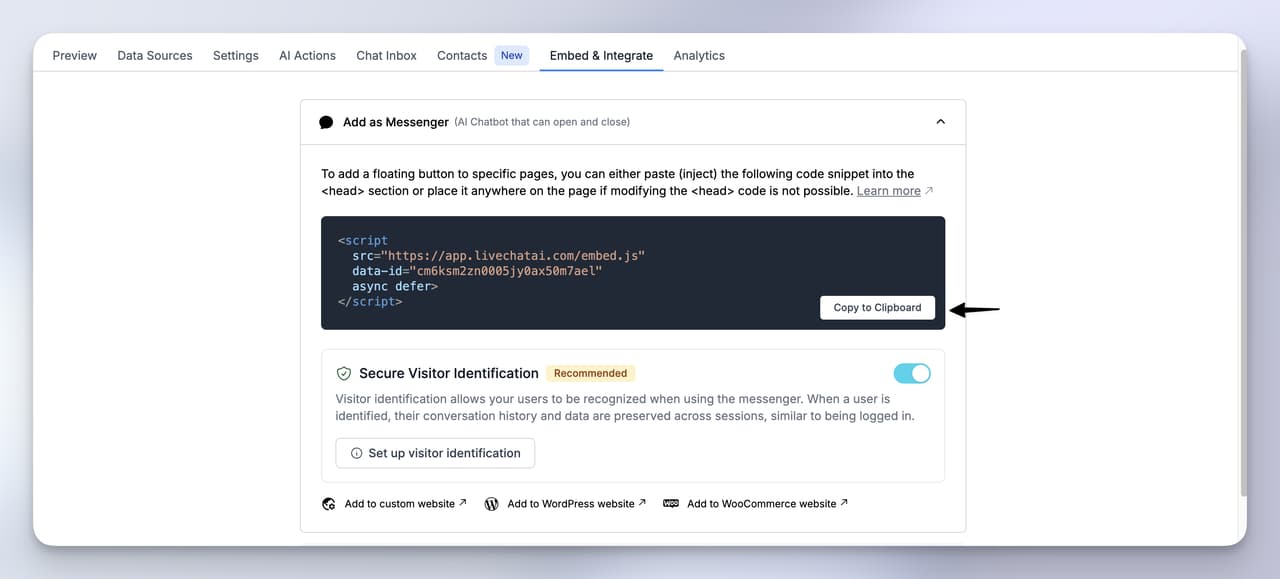1280x579 pixels.
Task: Click the WooCommerce logo icon
Action: coord(671,504)
